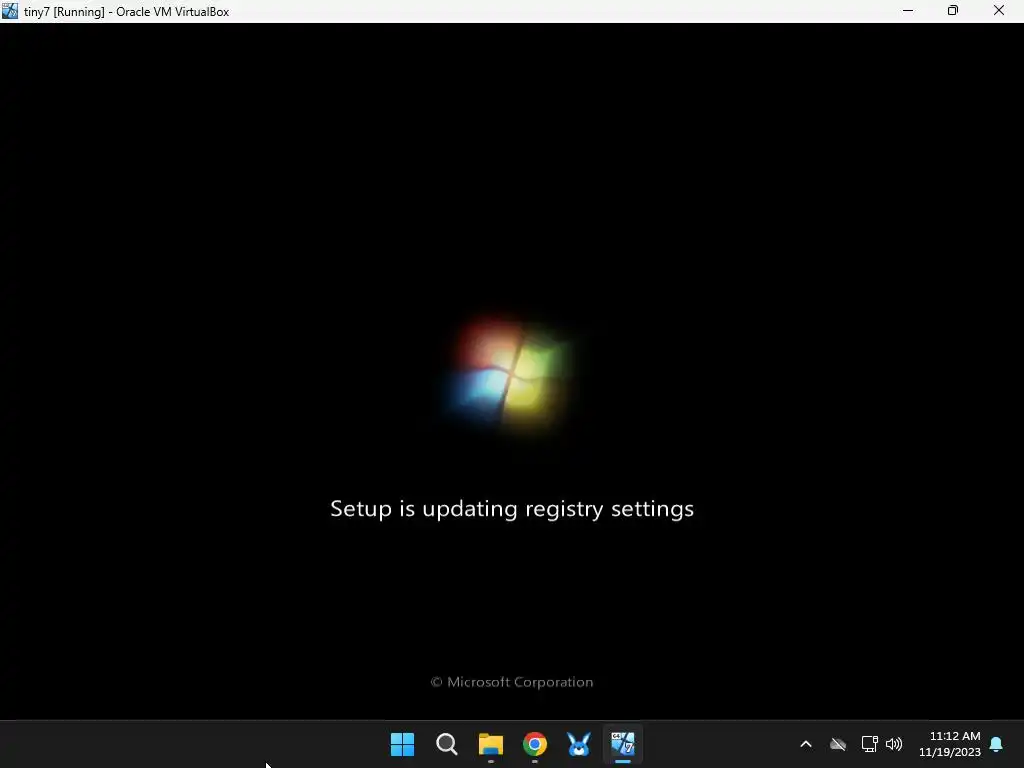
Task: Launch Google Chrome from taskbar
Action: point(535,744)
